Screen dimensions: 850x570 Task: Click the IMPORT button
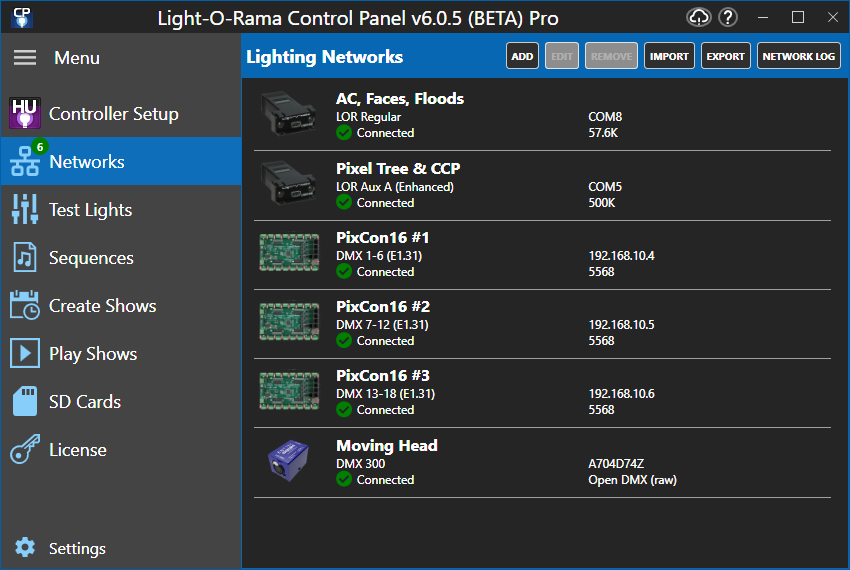pos(669,56)
